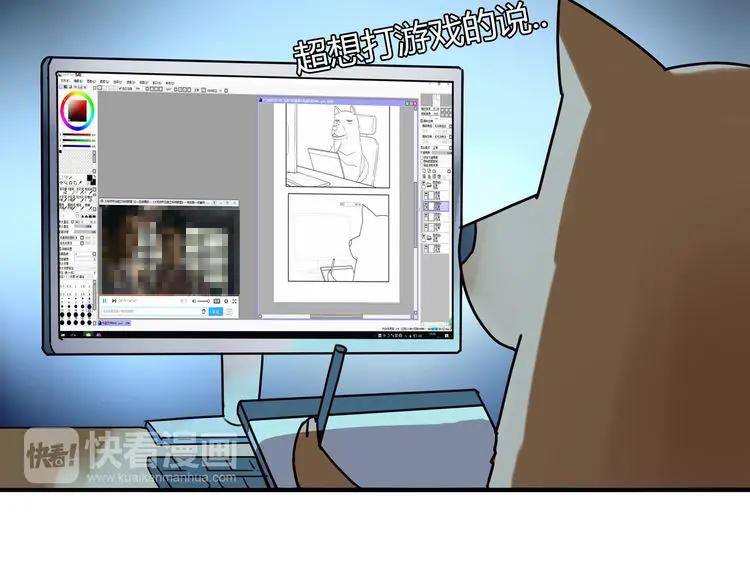This screenshot has height=586, width=750.
Task: Adjust the video player volume slider
Action: [203, 301]
